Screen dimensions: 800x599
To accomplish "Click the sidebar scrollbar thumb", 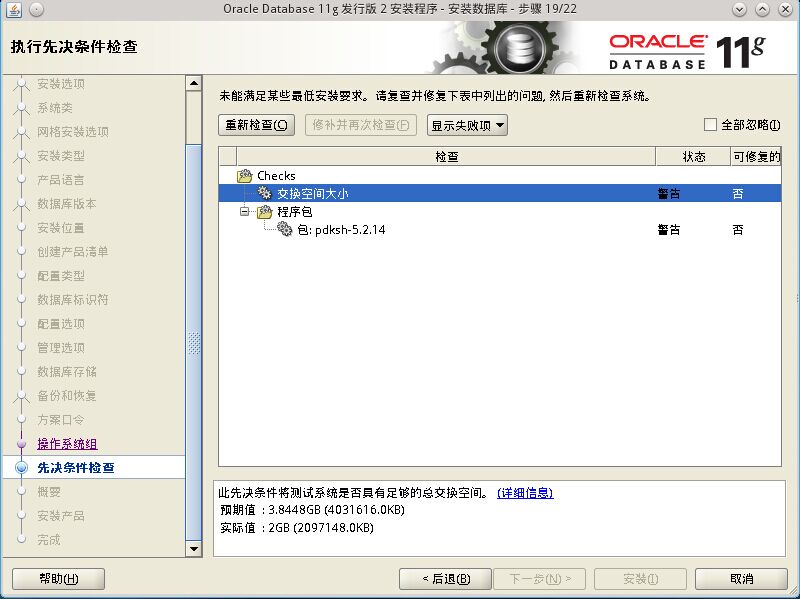I will click(x=194, y=342).
